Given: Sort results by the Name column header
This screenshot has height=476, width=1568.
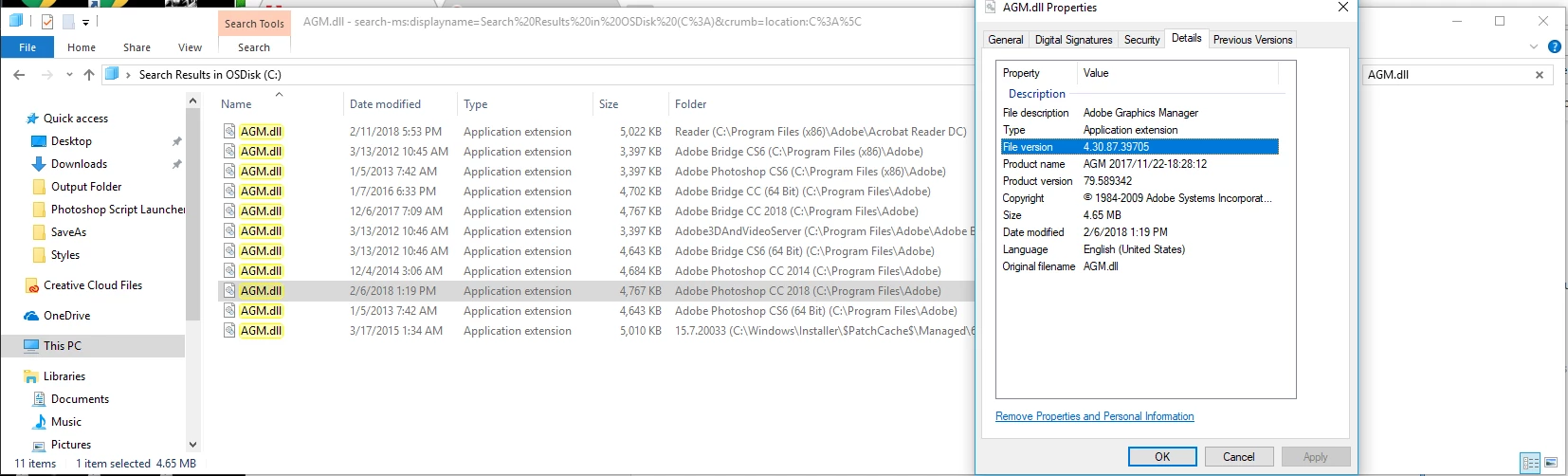Looking at the screenshot, I should point(236,104).
